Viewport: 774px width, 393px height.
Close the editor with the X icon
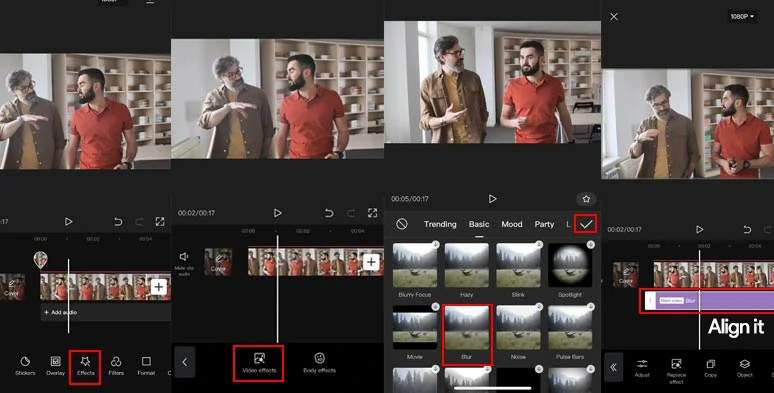(614, 17)
